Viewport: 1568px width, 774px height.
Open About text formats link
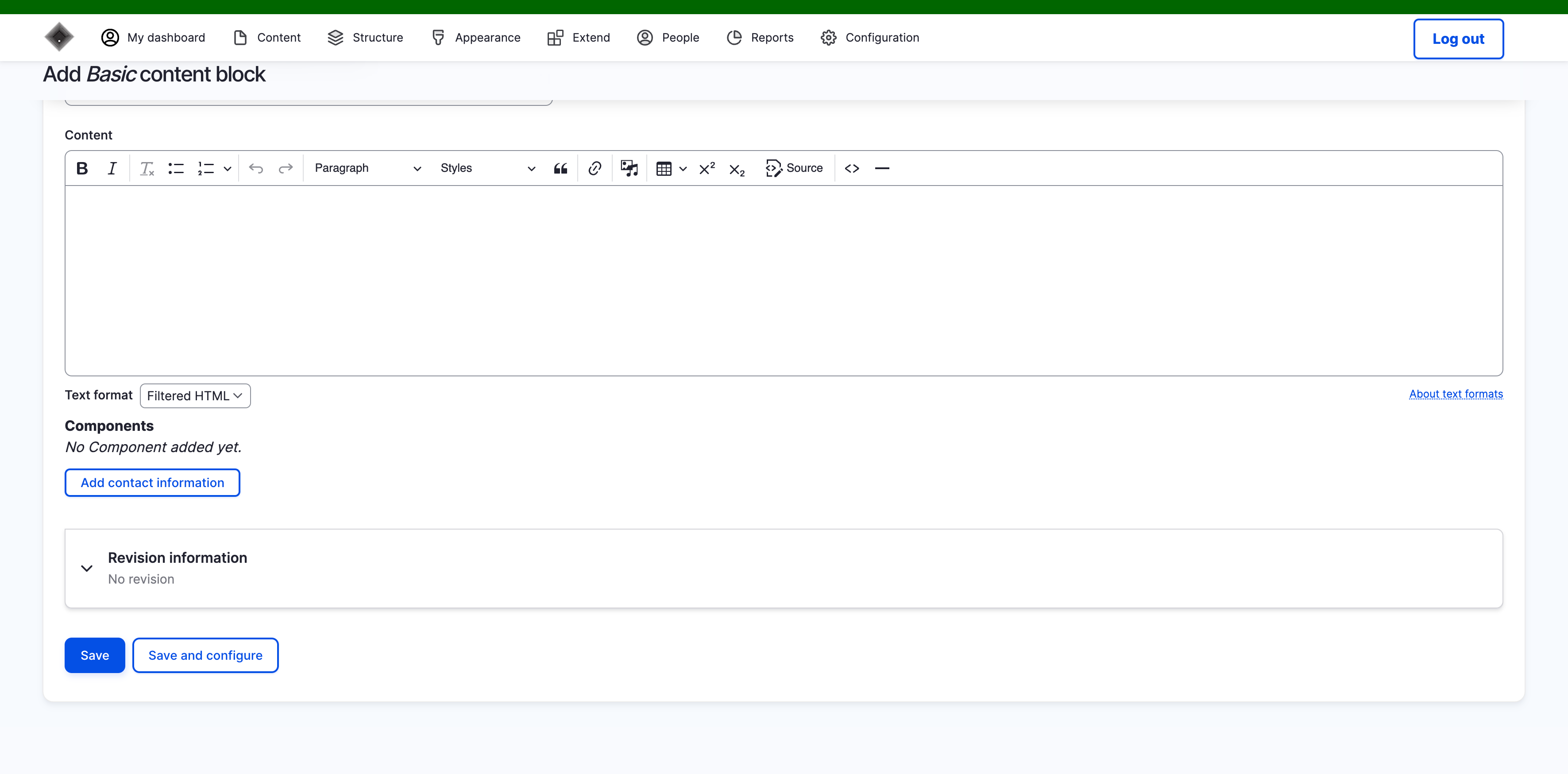[1456, 394]
